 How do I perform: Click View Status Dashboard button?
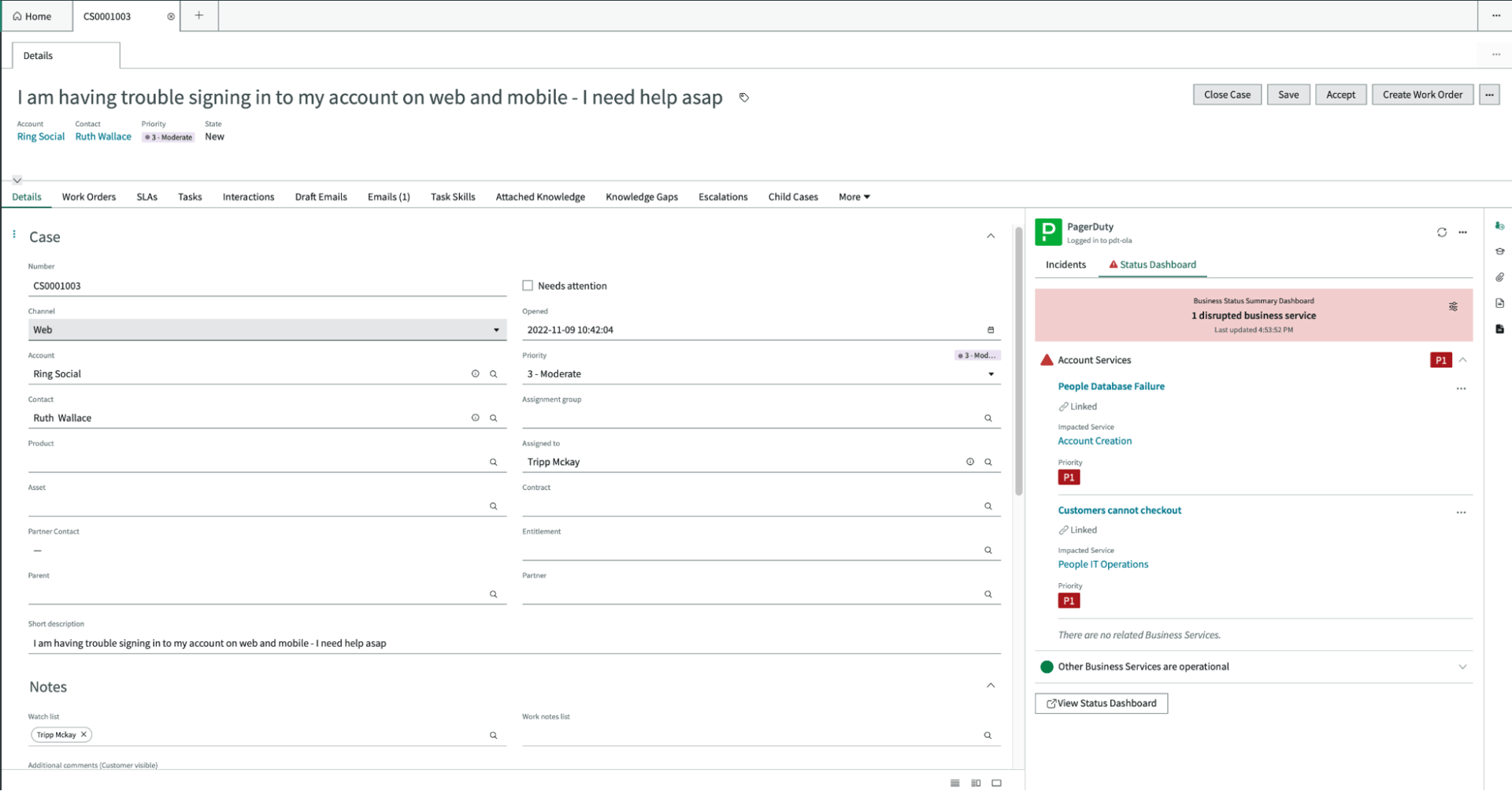coord(1100,704)
